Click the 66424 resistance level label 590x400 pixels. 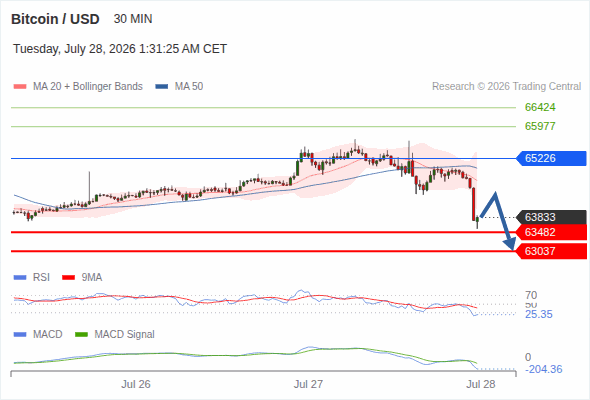540,107
